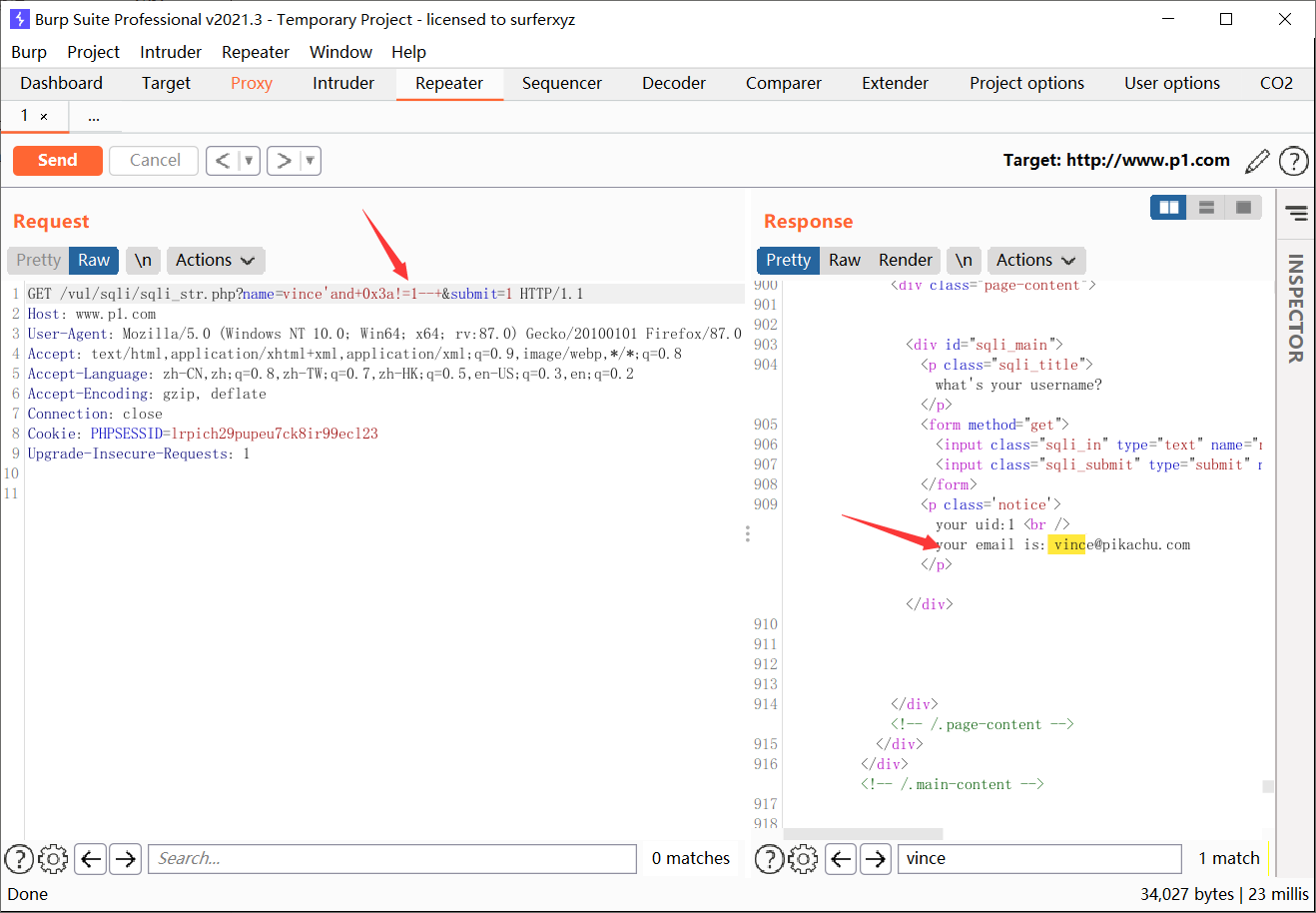Click the orange Send button

[x=58, y=160]
